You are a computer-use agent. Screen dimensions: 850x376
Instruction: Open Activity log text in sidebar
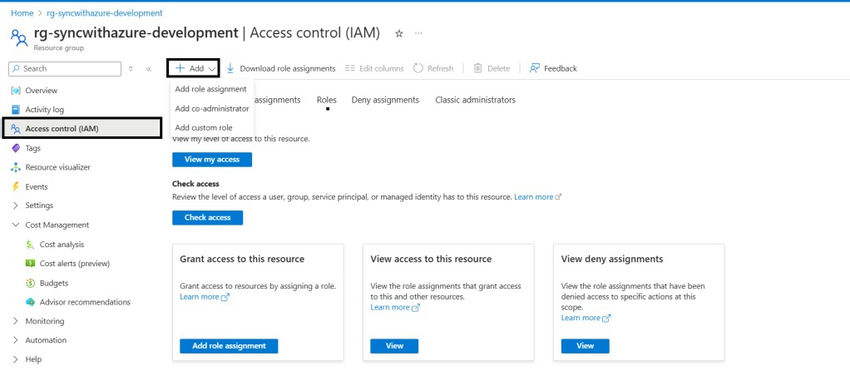pyautogui.click(x=44, y=109)
